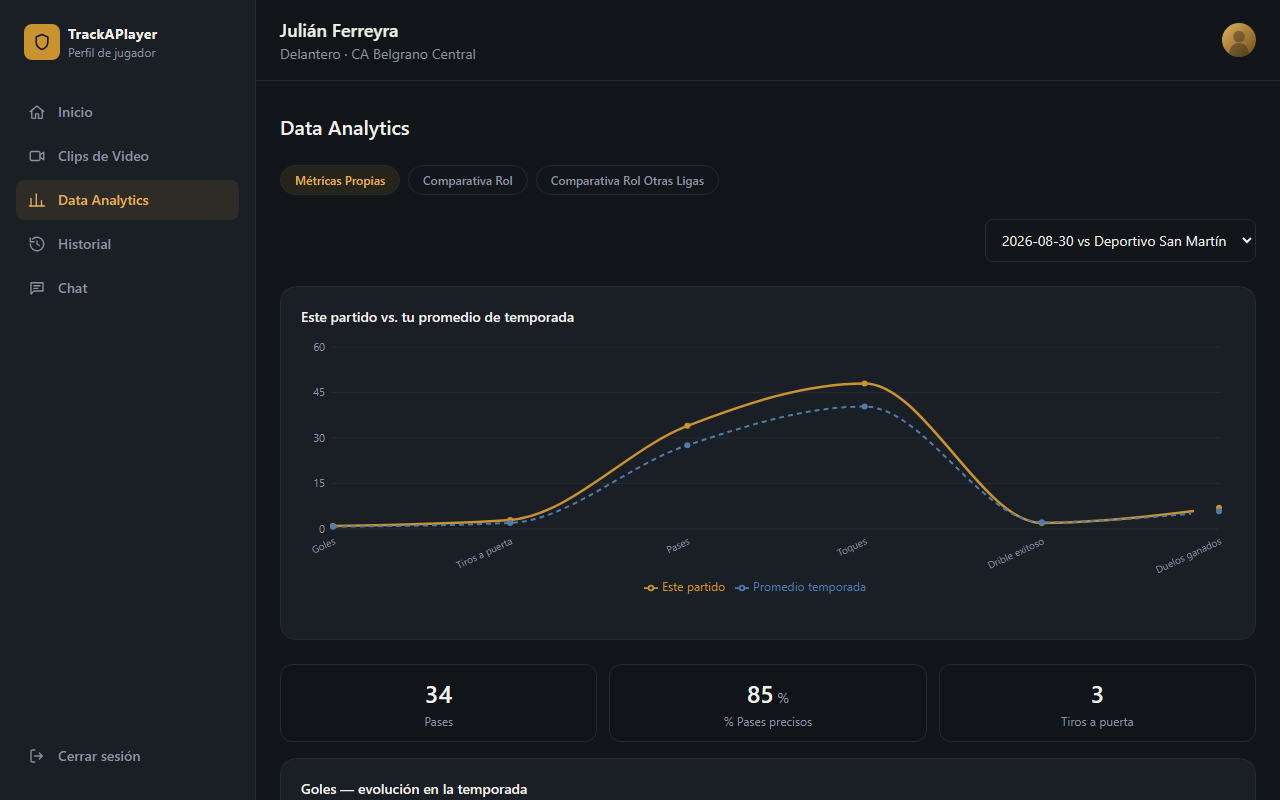The height and width of the screenshot is (800, 1280).
Task: Click the Cerrar sesión logout icon
Action: tap(37, 756)
